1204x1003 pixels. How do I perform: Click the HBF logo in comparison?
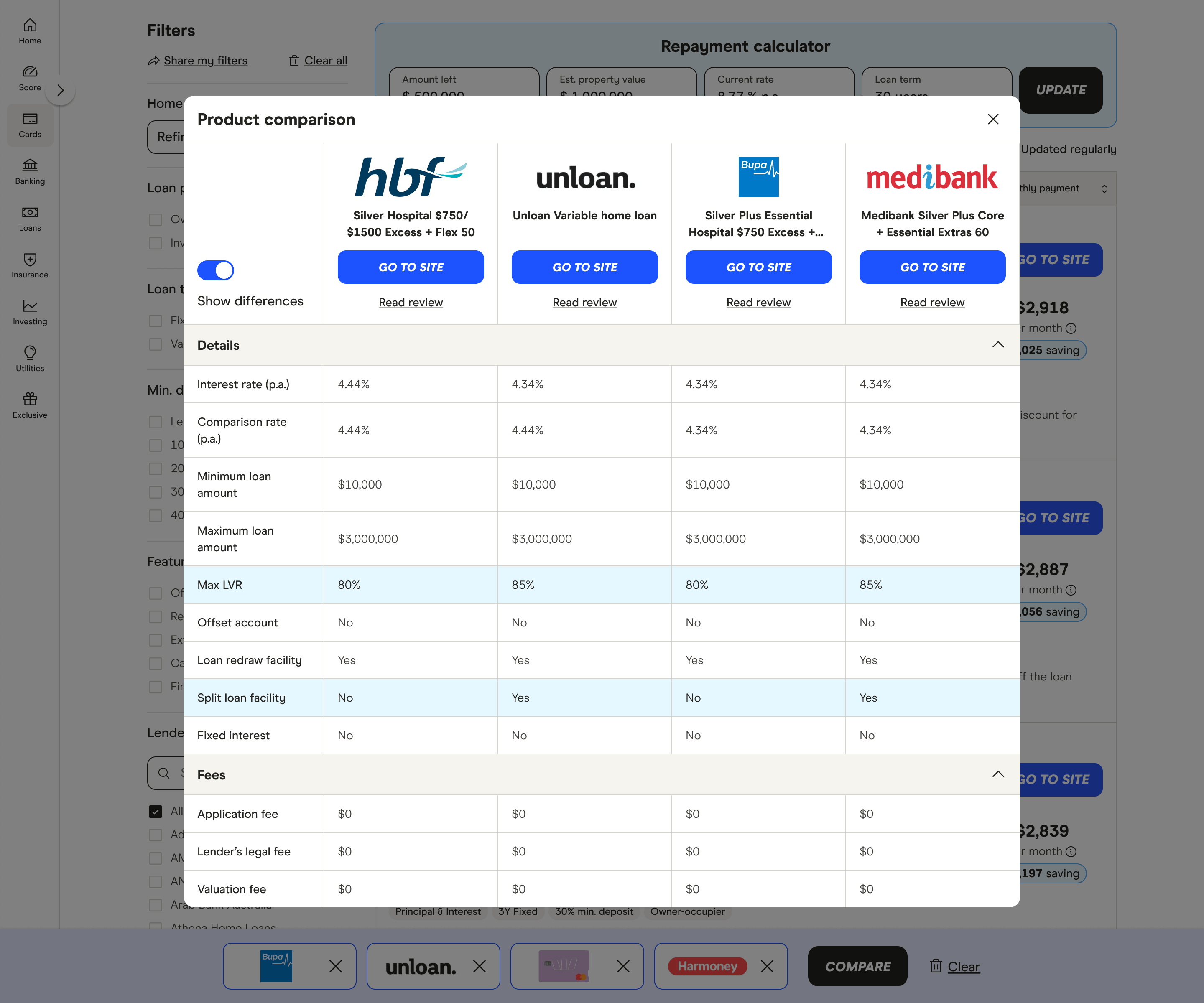click(411, 176)
